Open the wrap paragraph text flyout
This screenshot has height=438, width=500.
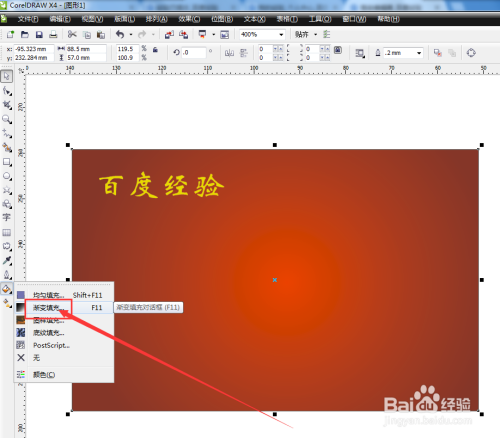point(360,53)
